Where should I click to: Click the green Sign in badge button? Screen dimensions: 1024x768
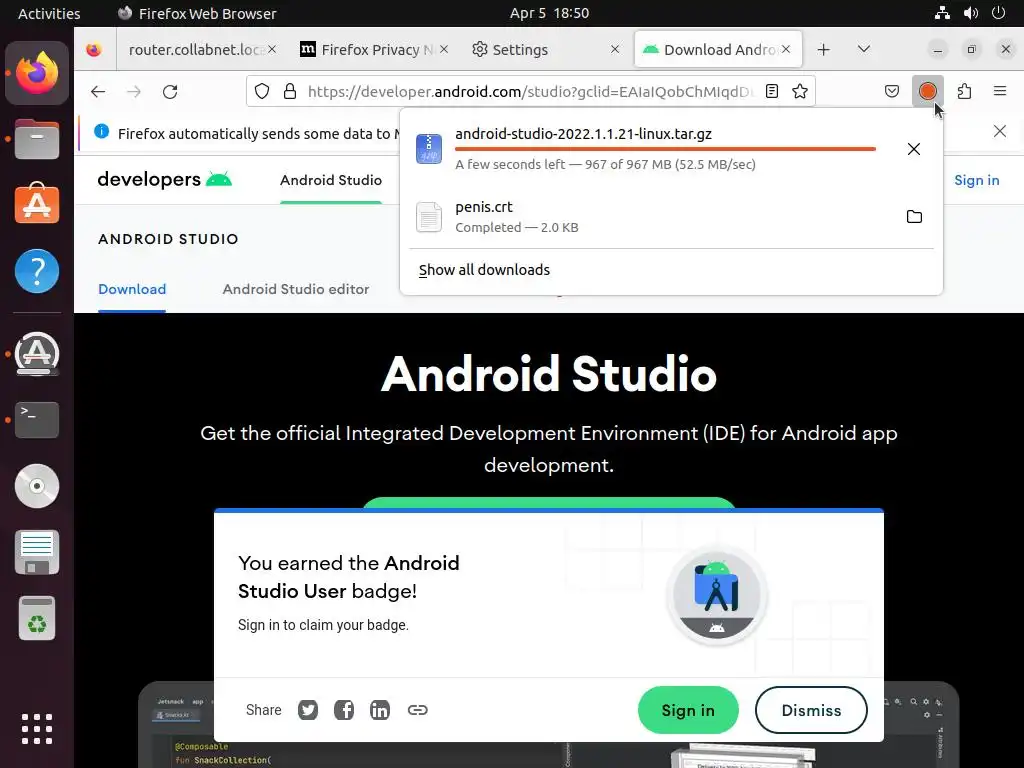pyautogui.click(x=688, y=710)
